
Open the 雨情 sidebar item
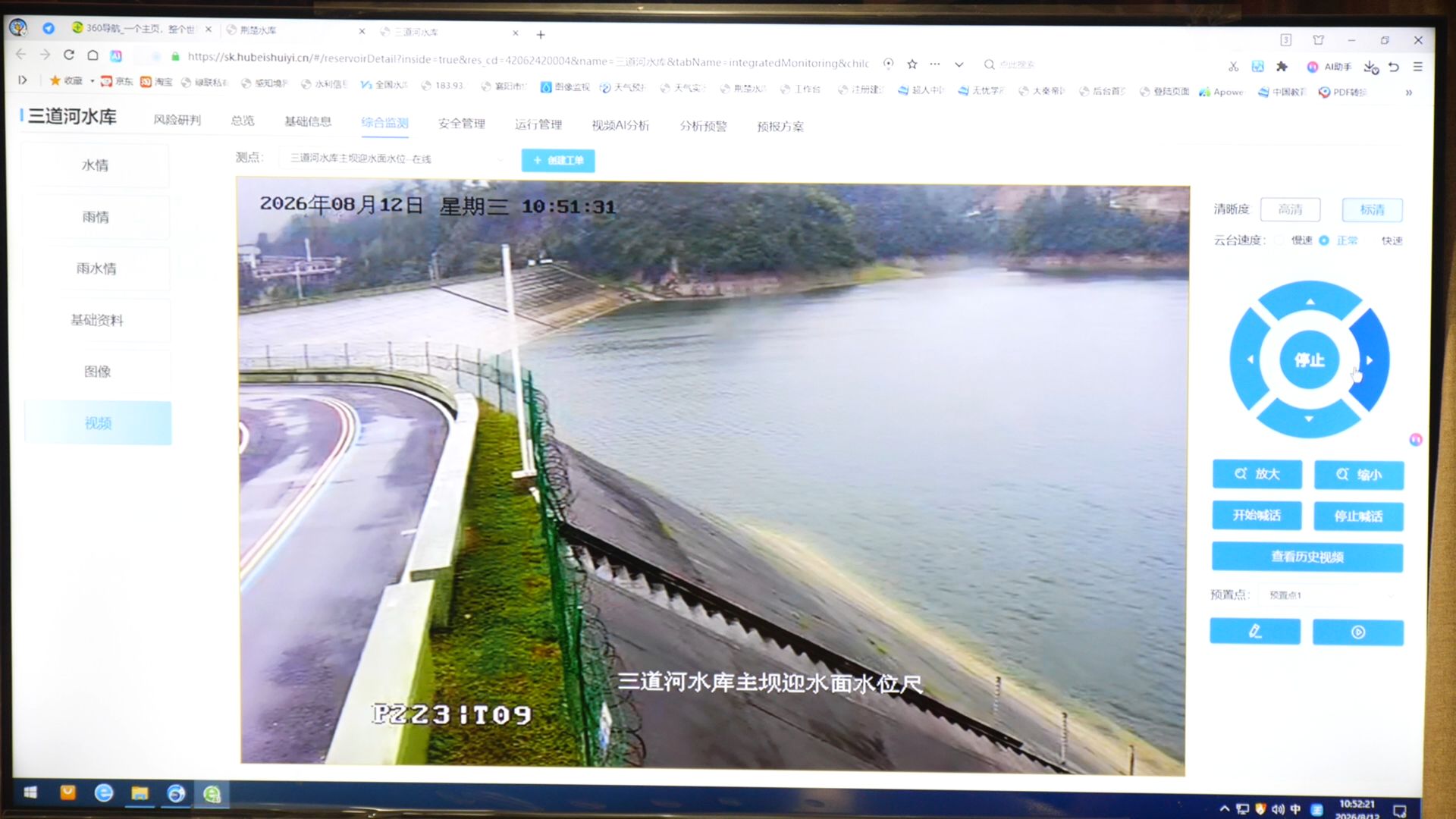click(96, 217)
